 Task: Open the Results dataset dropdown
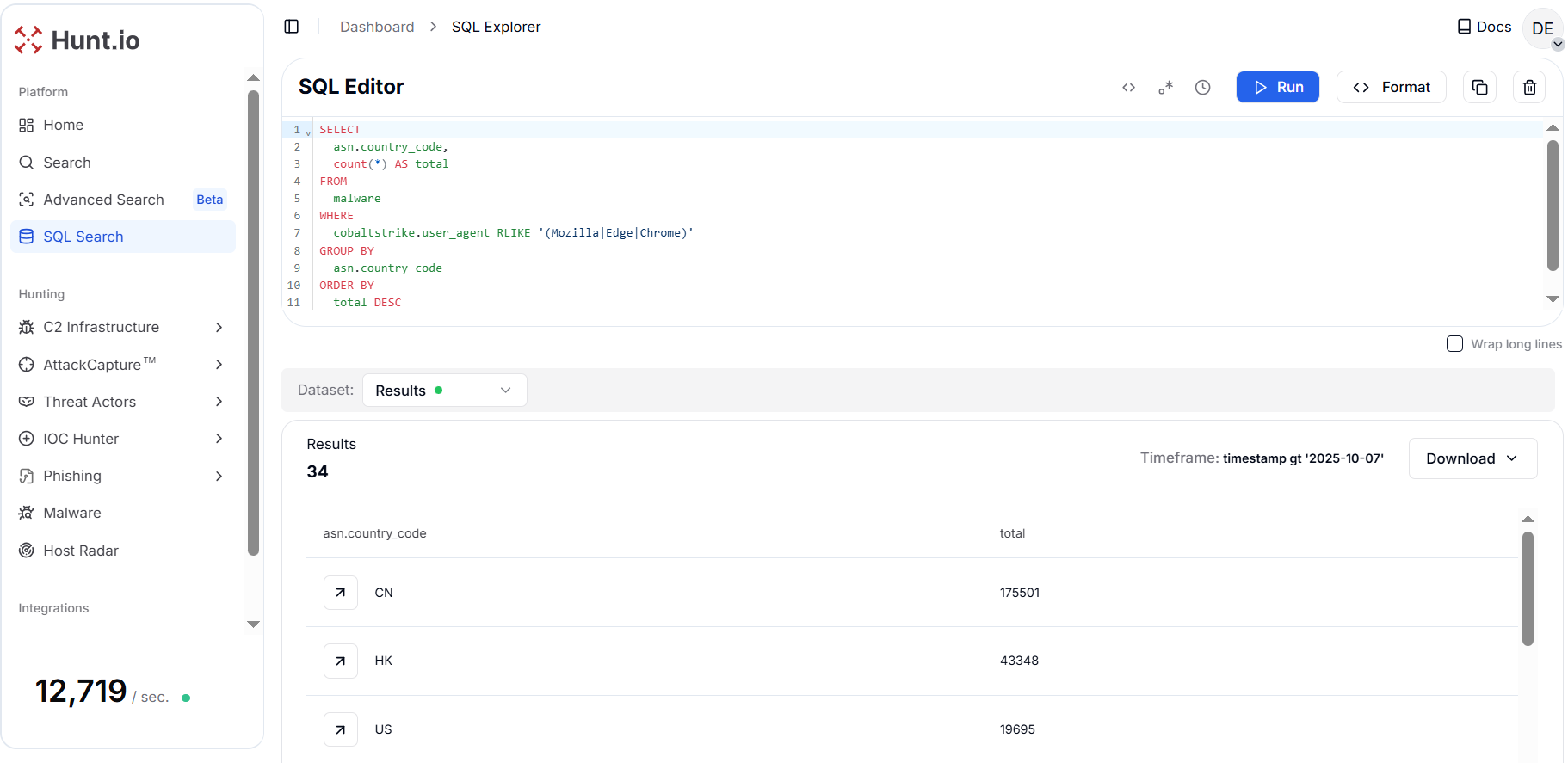pos(444,391)
